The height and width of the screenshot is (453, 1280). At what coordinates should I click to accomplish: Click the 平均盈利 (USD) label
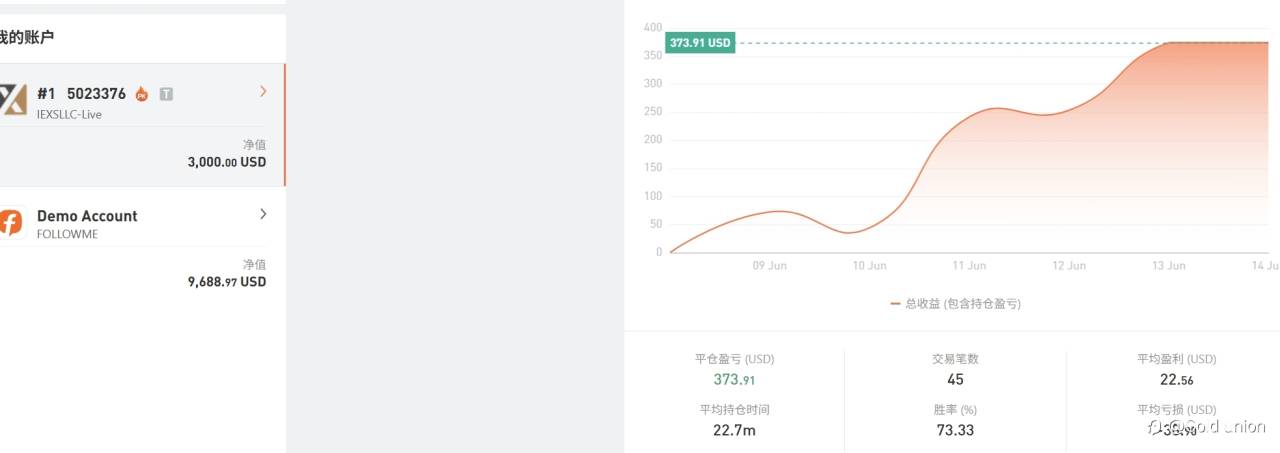point(1176,359)
